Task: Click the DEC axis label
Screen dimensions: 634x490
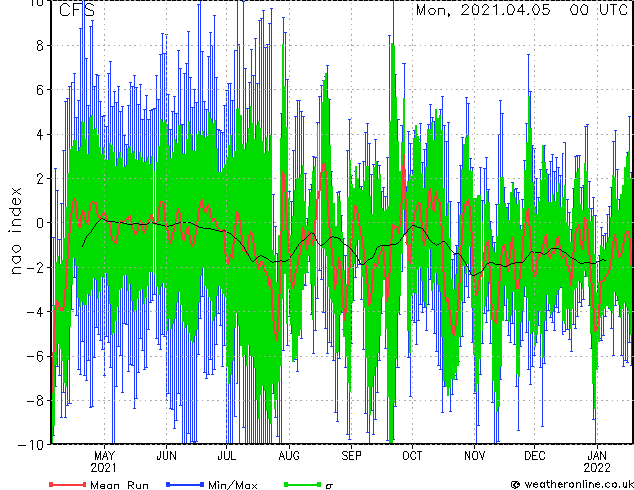Action: point(535,456)
